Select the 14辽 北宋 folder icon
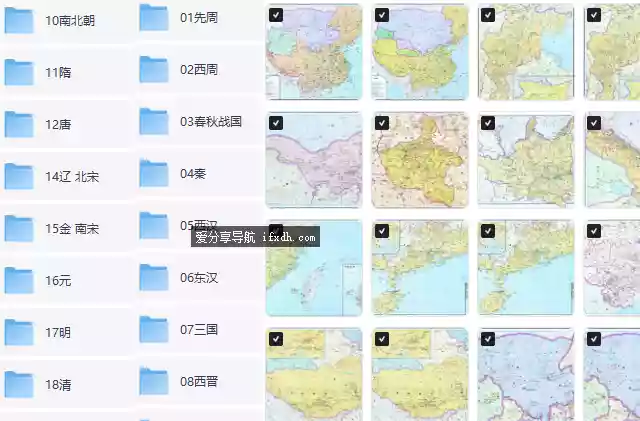 (x=19, y=176)
